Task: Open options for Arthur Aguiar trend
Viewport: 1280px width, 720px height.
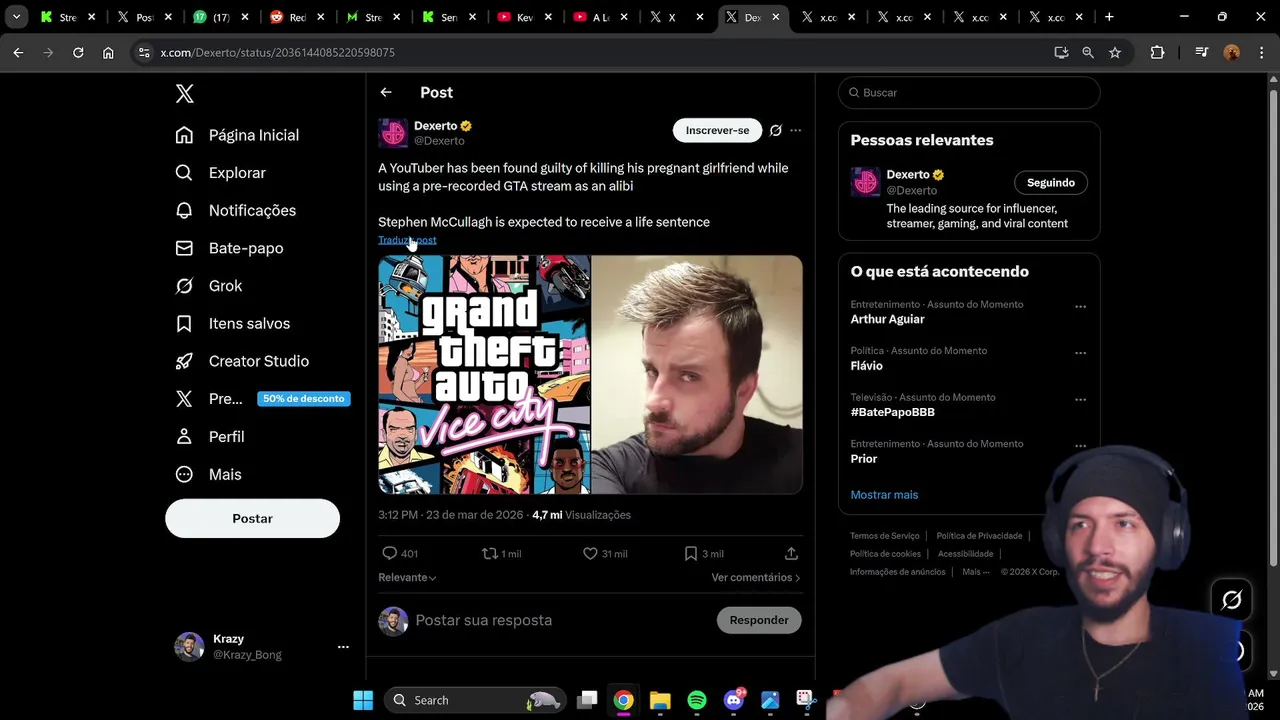Action: pyautogui.click(x=1080, y=307)
